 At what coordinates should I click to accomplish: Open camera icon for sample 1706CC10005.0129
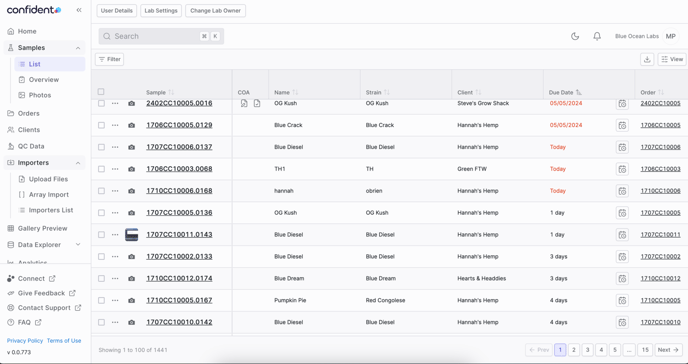(131, 125)
